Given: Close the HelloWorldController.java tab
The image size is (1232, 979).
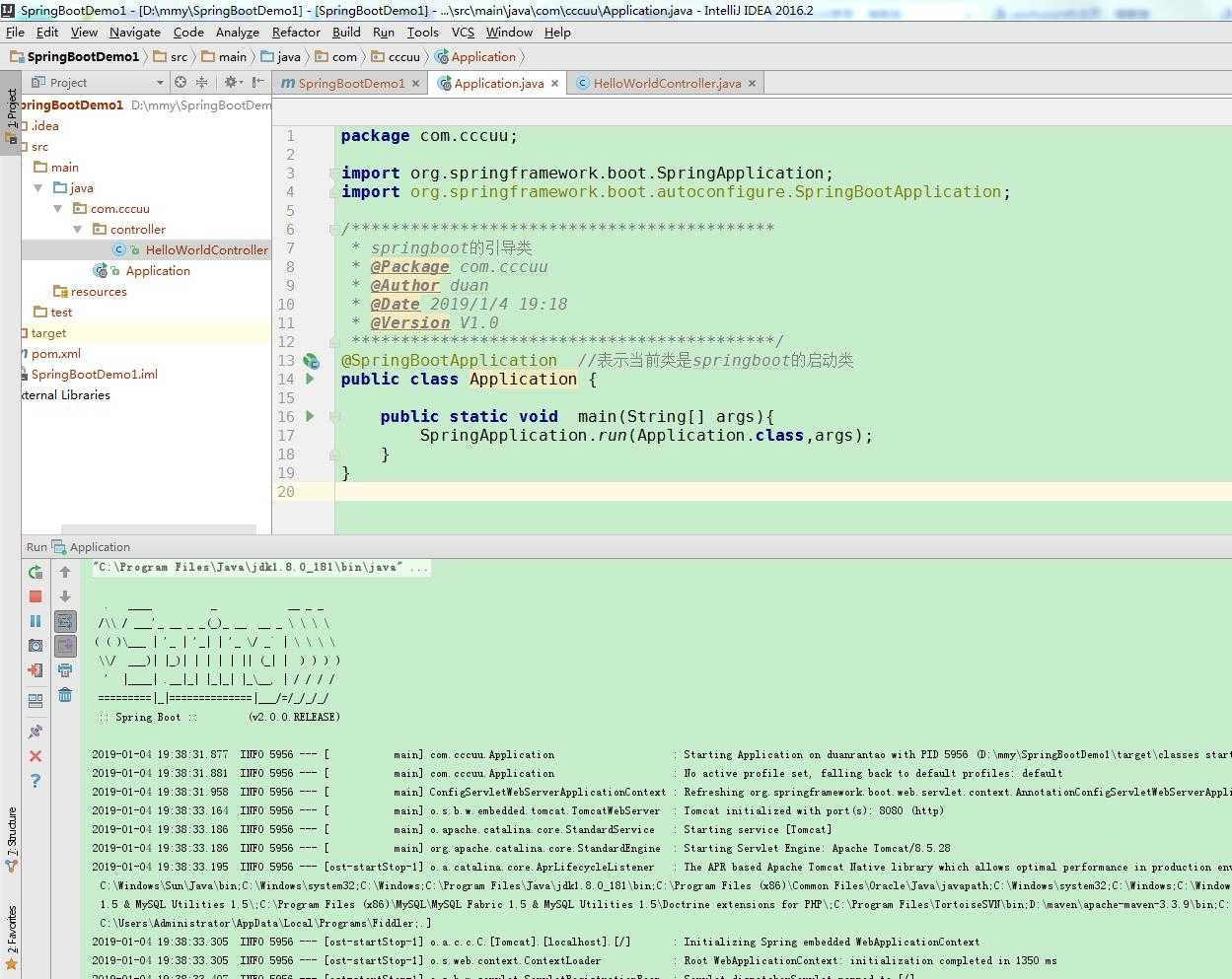Looking at the screenshot, I should 752,84.
